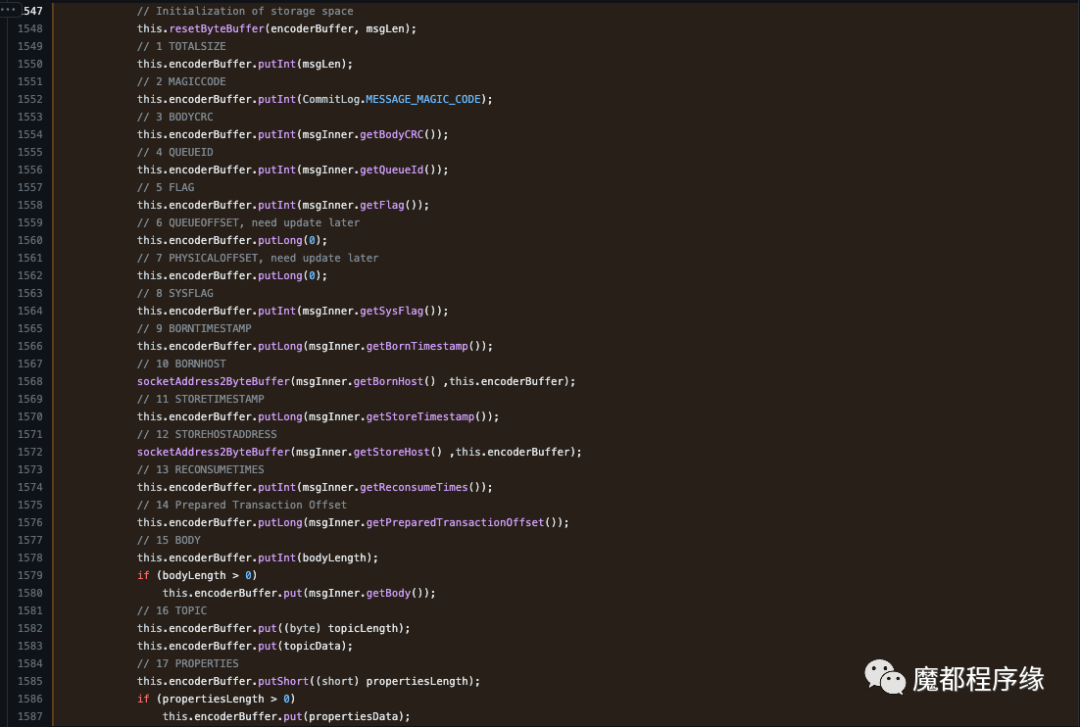Image resolution: width=1080 pixels, height=727 pixels.
Task: Select line number 1587
Action: 30,717
